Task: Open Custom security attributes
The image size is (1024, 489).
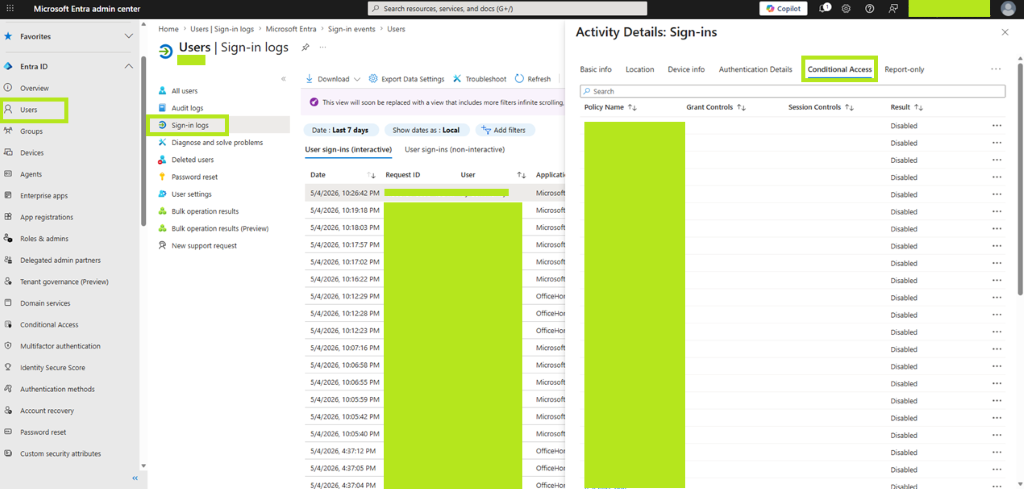Action: tap(60, 454)
